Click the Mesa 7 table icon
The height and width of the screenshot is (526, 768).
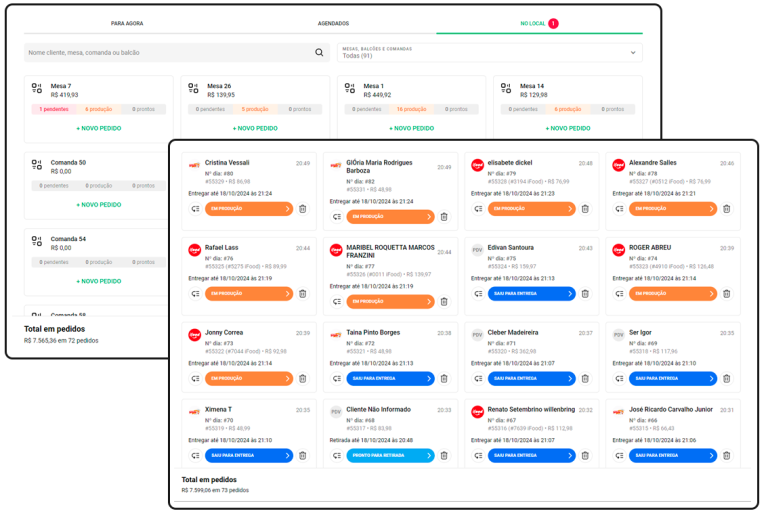(37, 89)
